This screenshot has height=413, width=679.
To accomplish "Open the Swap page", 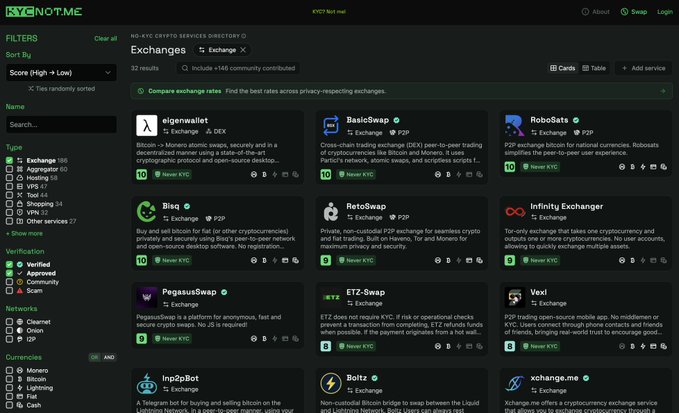I will point(634,12).
